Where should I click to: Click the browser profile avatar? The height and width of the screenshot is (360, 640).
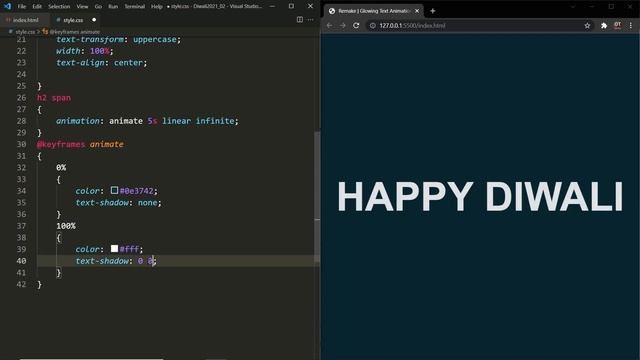click(x=618, y=25)
